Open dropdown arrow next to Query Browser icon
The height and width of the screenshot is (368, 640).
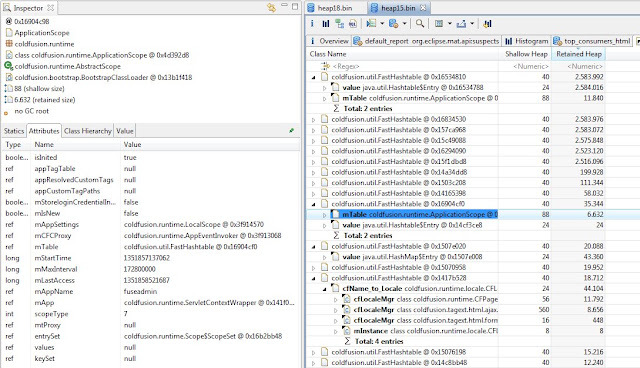(x=404, y=24)
